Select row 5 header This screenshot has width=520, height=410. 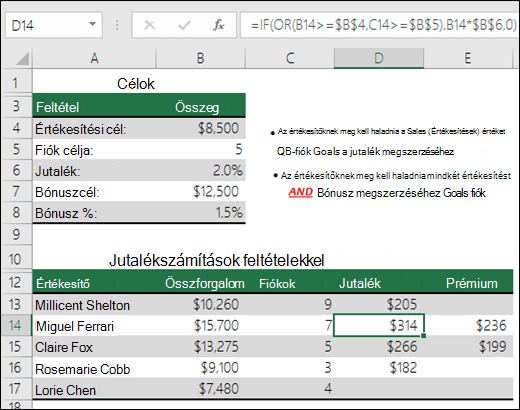(16, 149)
